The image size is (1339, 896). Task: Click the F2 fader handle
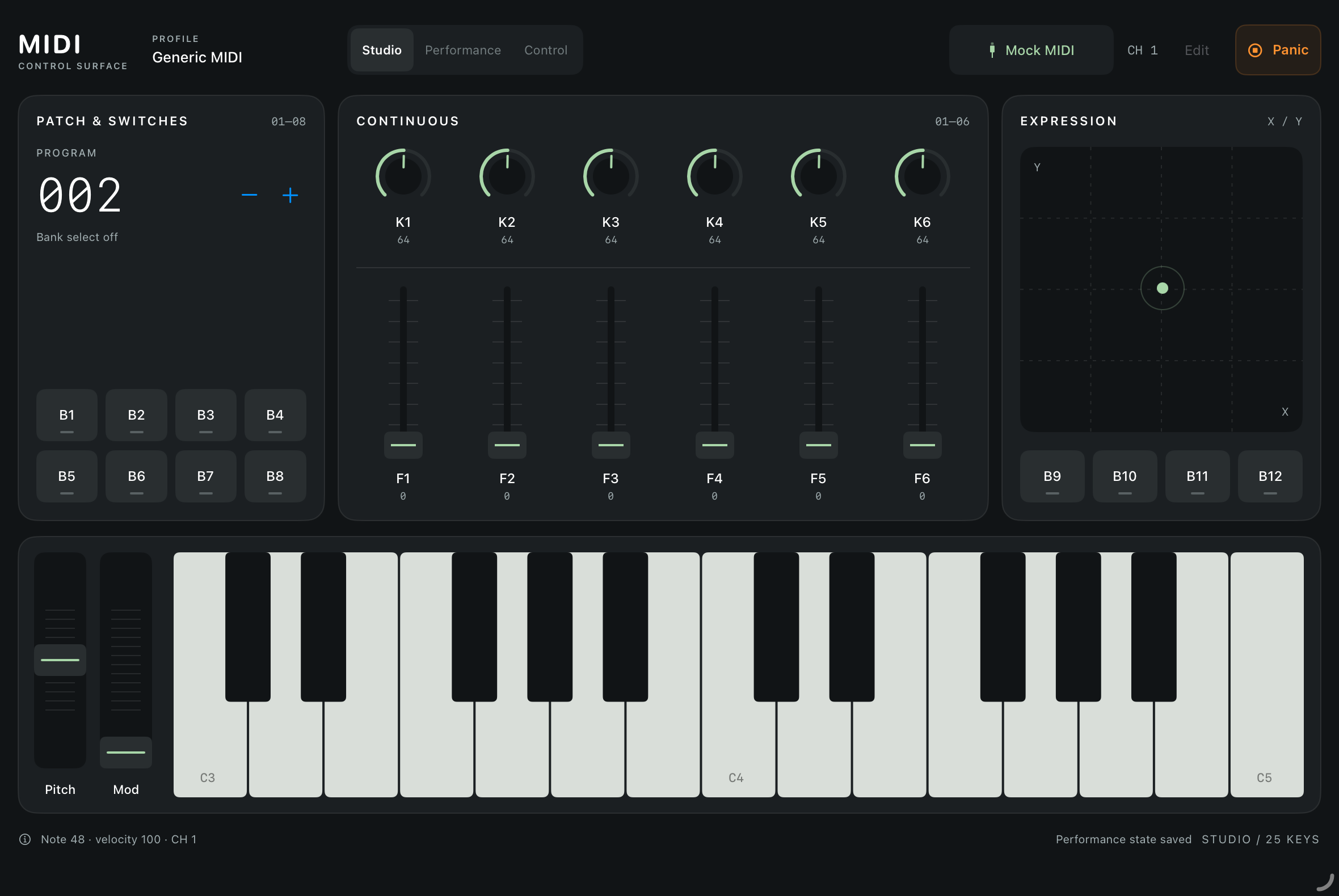pyautogui.click(x=507, y=445)
